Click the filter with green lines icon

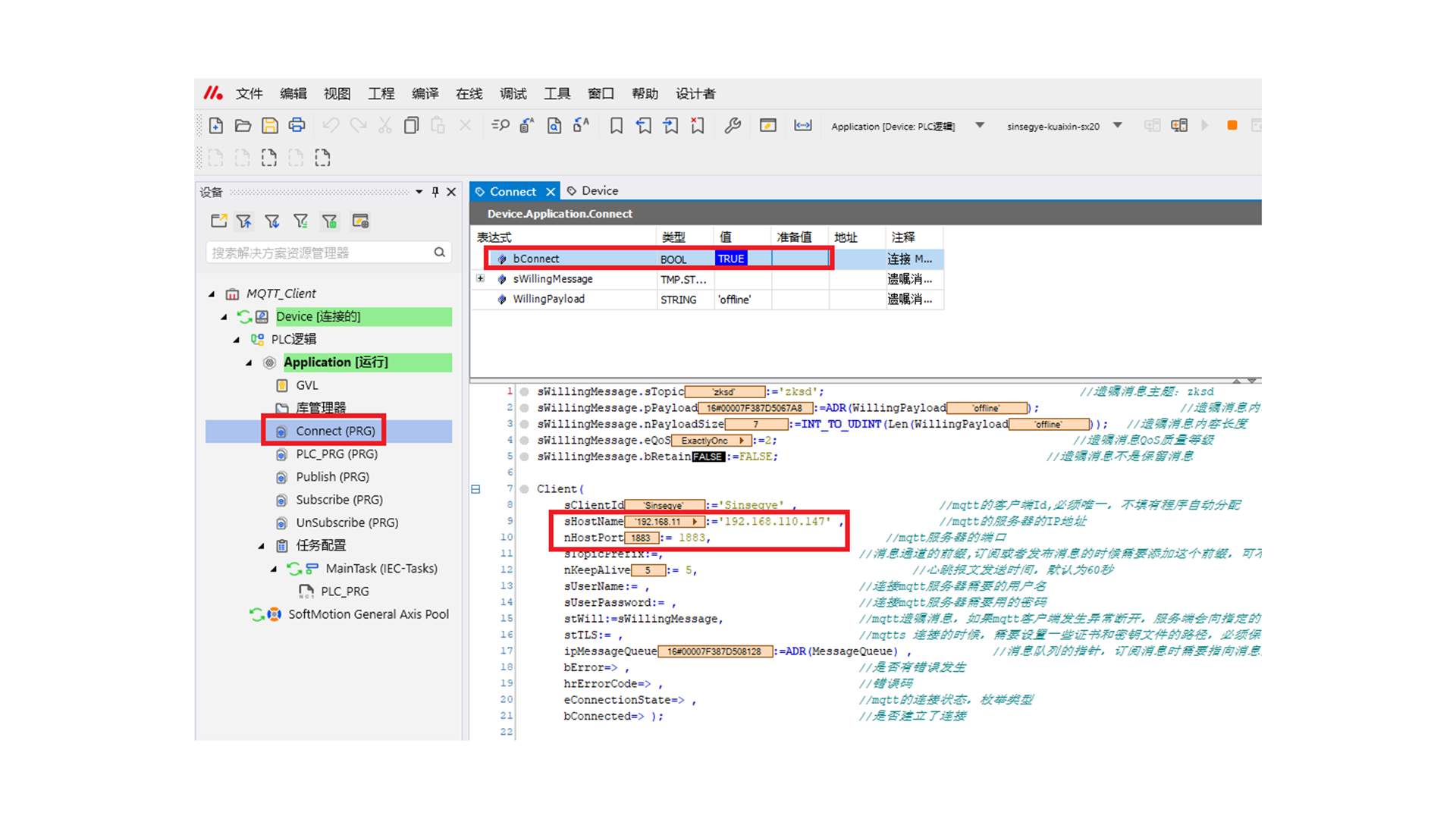click(301, 221)
